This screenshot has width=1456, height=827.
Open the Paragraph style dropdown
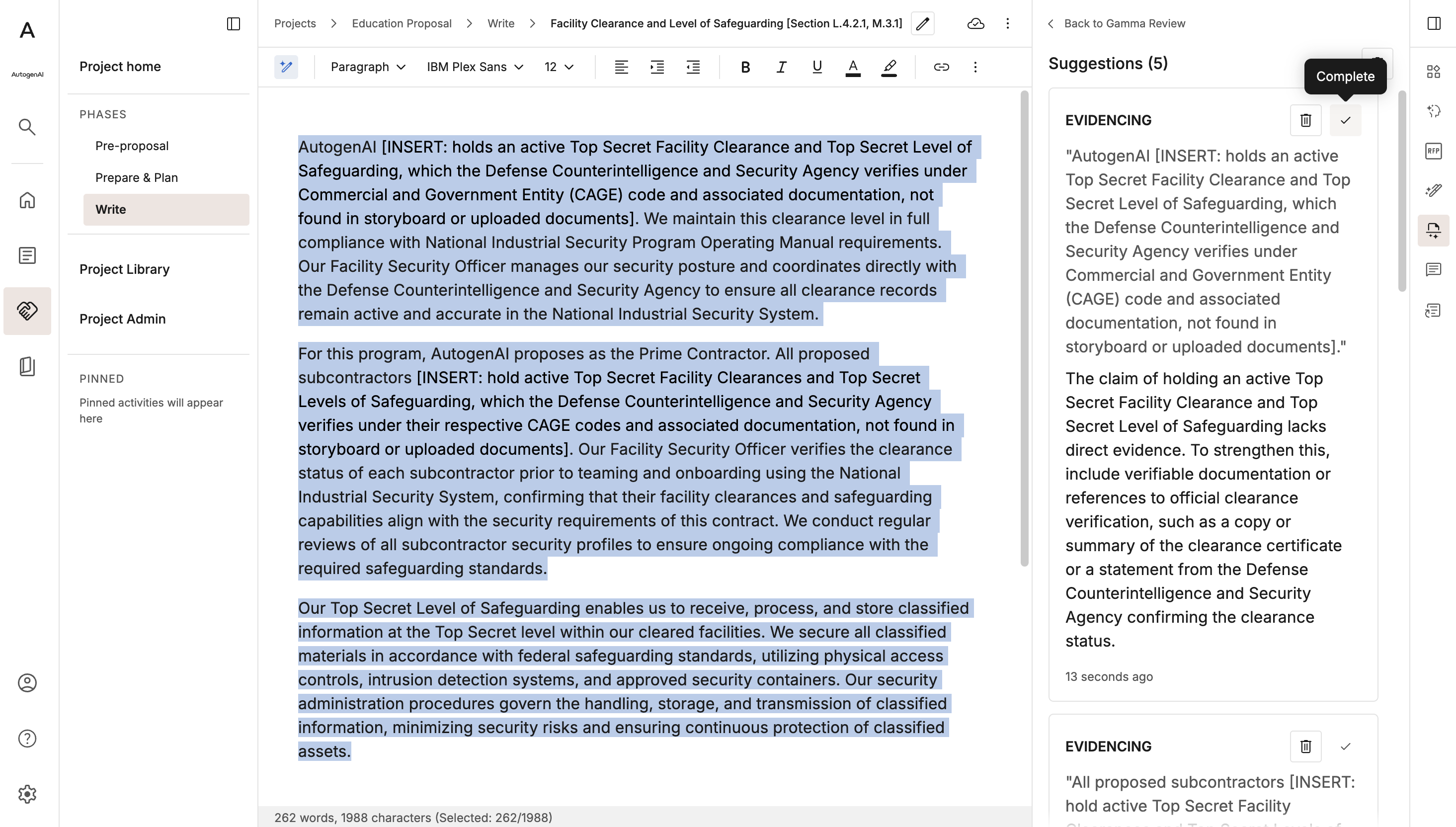(368, 67)
